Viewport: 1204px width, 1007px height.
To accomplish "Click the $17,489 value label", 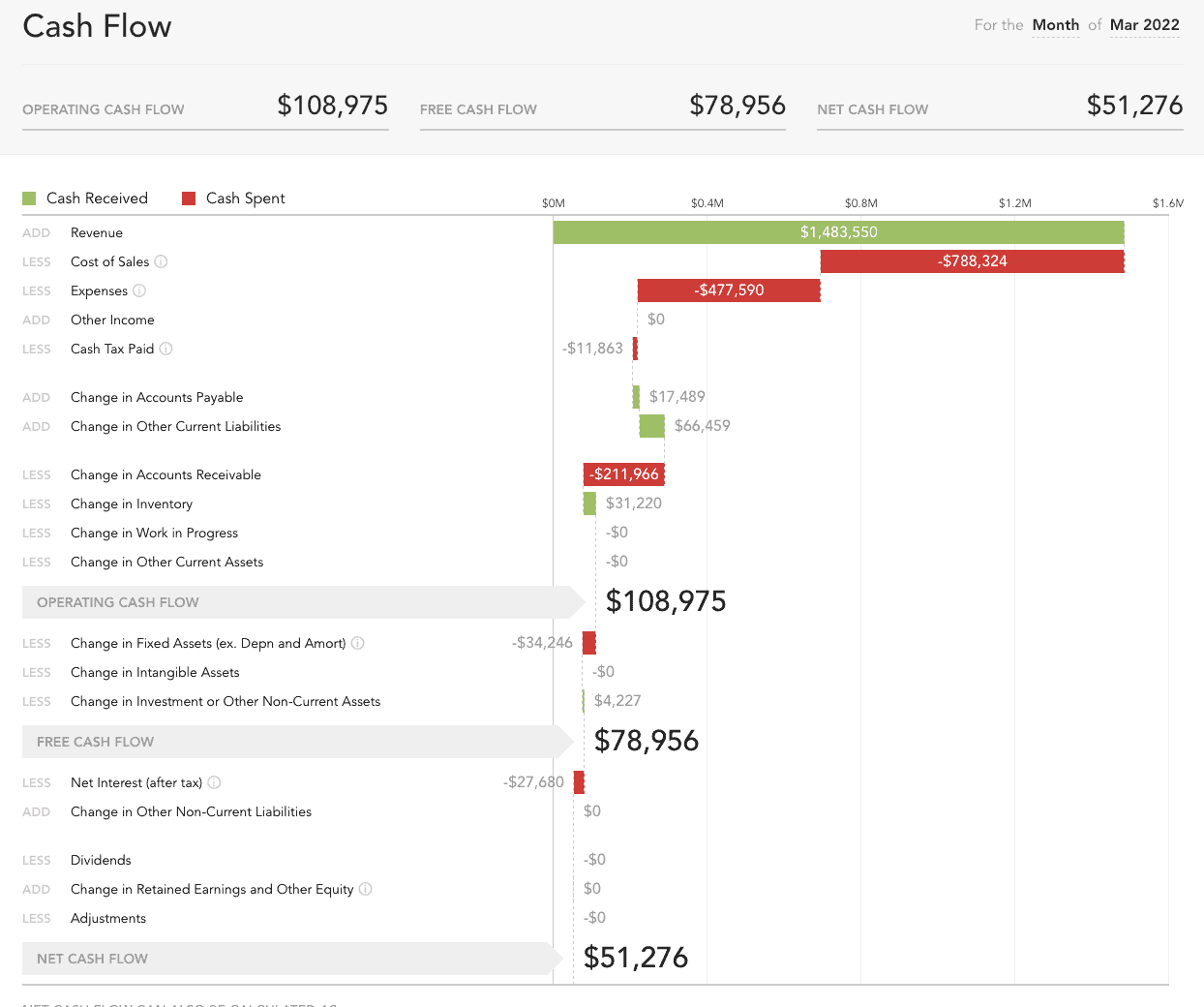I will 677,397.
